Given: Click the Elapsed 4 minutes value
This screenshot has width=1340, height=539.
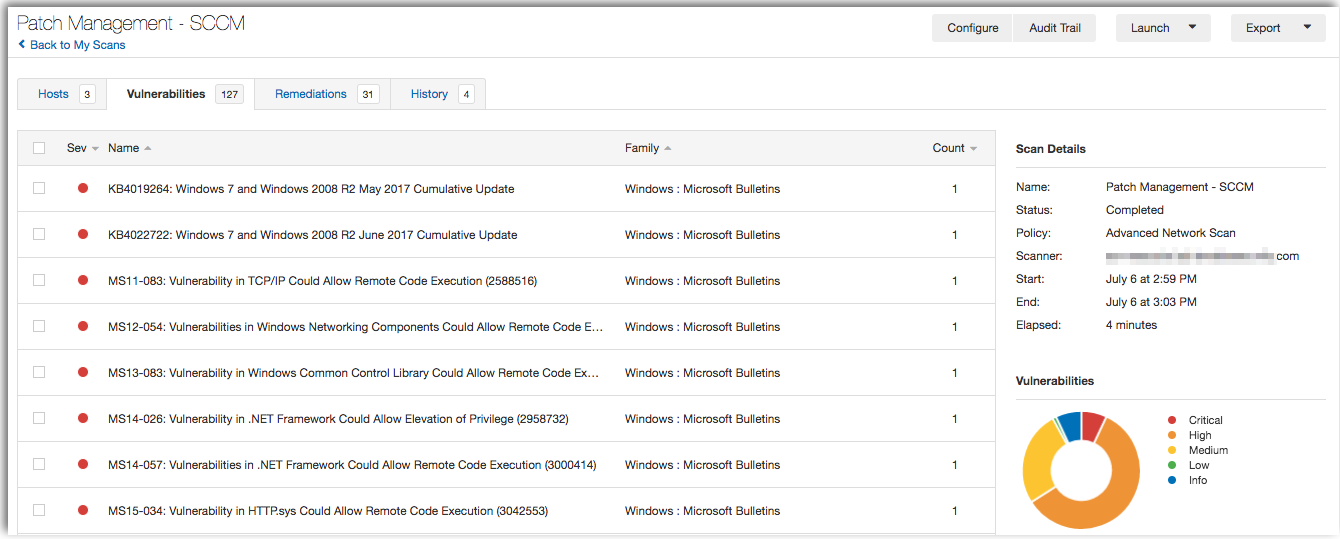Looking at the screenshot, I should tap(1131, 325).
